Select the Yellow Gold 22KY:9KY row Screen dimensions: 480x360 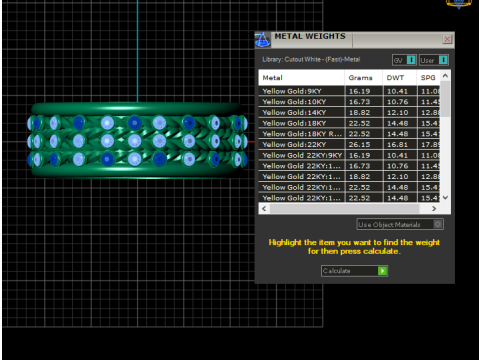pos(349,155)
